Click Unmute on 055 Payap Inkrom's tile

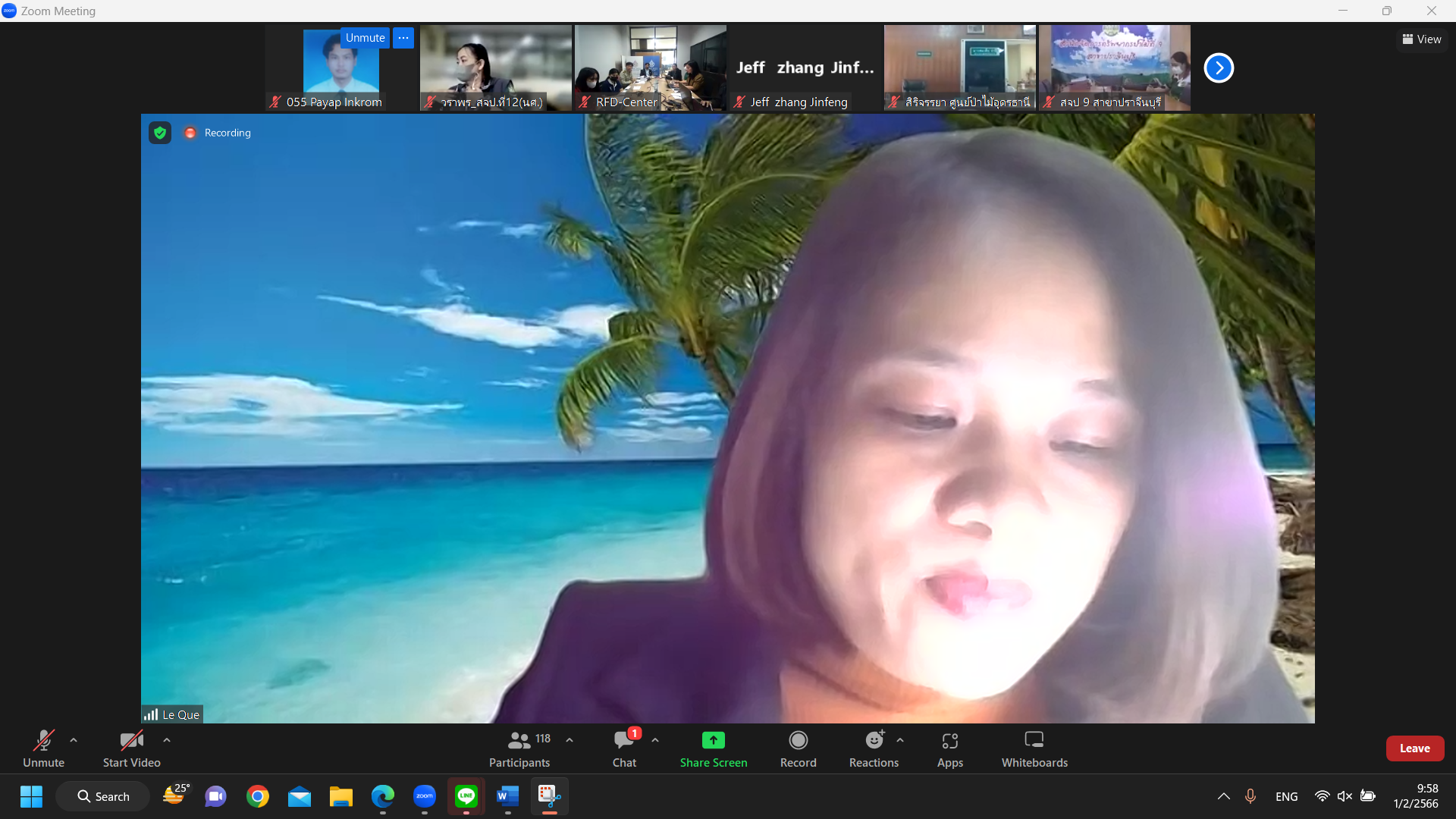365,38
